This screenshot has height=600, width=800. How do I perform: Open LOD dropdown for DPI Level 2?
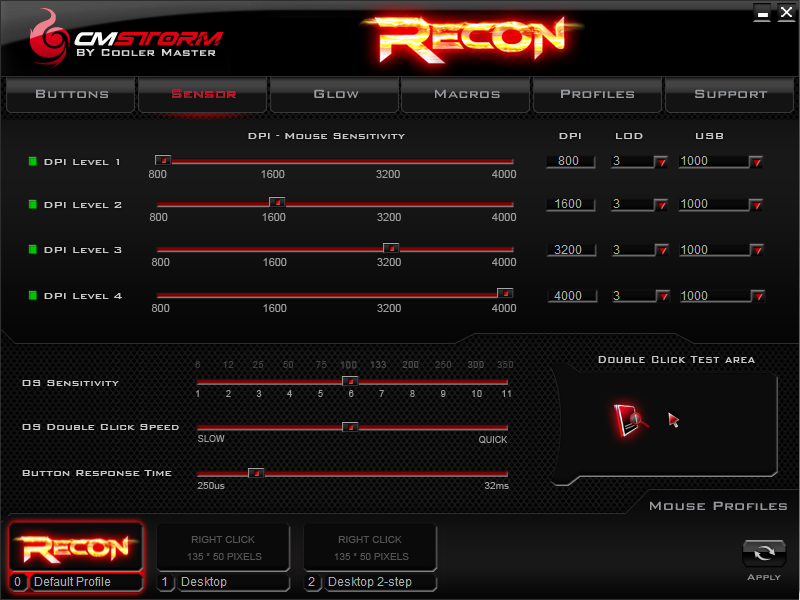[661, 205]
